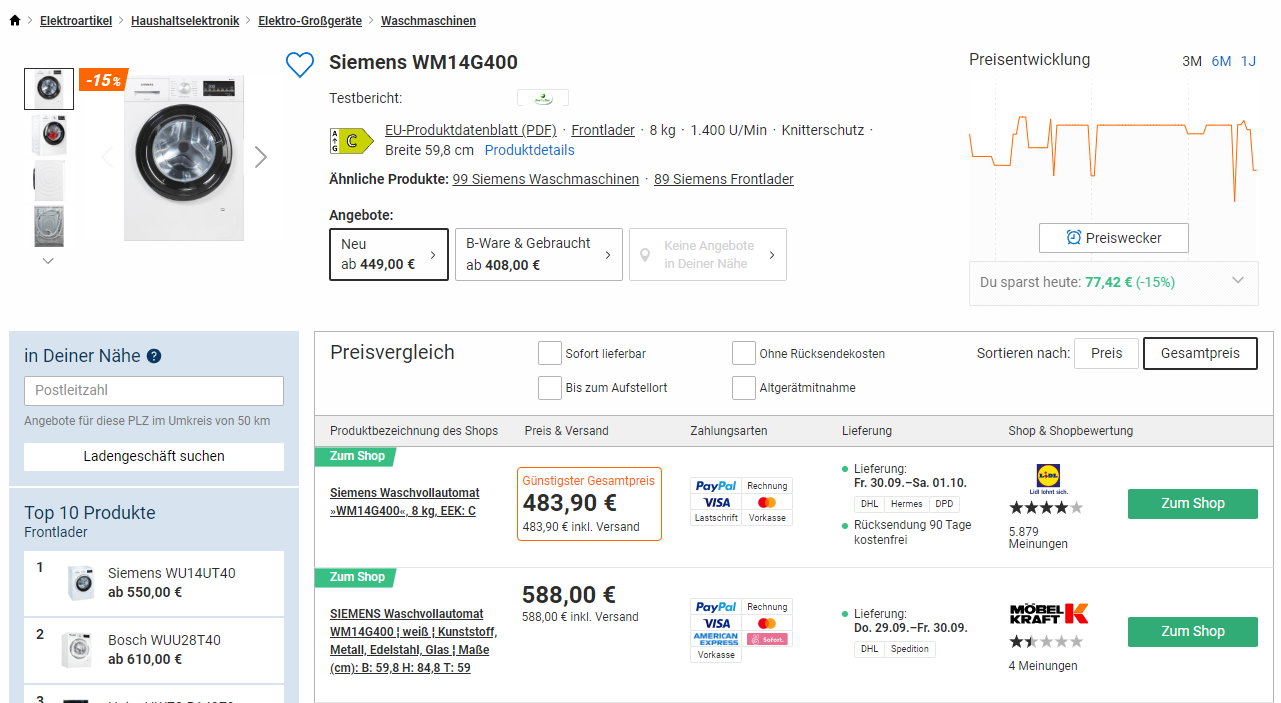This screenshot has width=1281, height=703.
Task: Show next product image with right arrow
Action: (261, 157)
